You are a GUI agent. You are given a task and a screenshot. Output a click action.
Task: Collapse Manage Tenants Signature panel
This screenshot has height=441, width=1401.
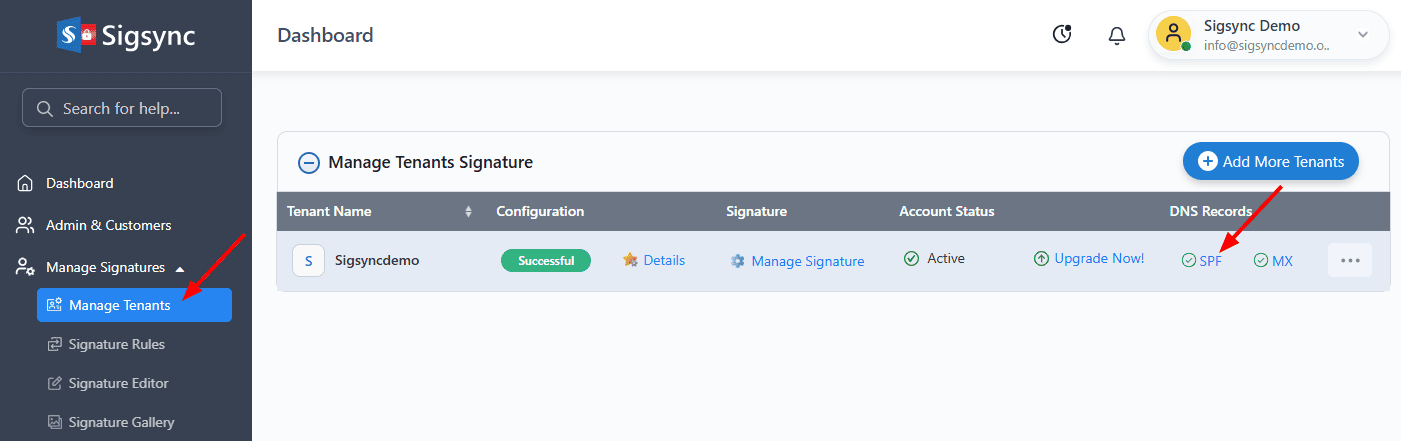tap(309, 162)
